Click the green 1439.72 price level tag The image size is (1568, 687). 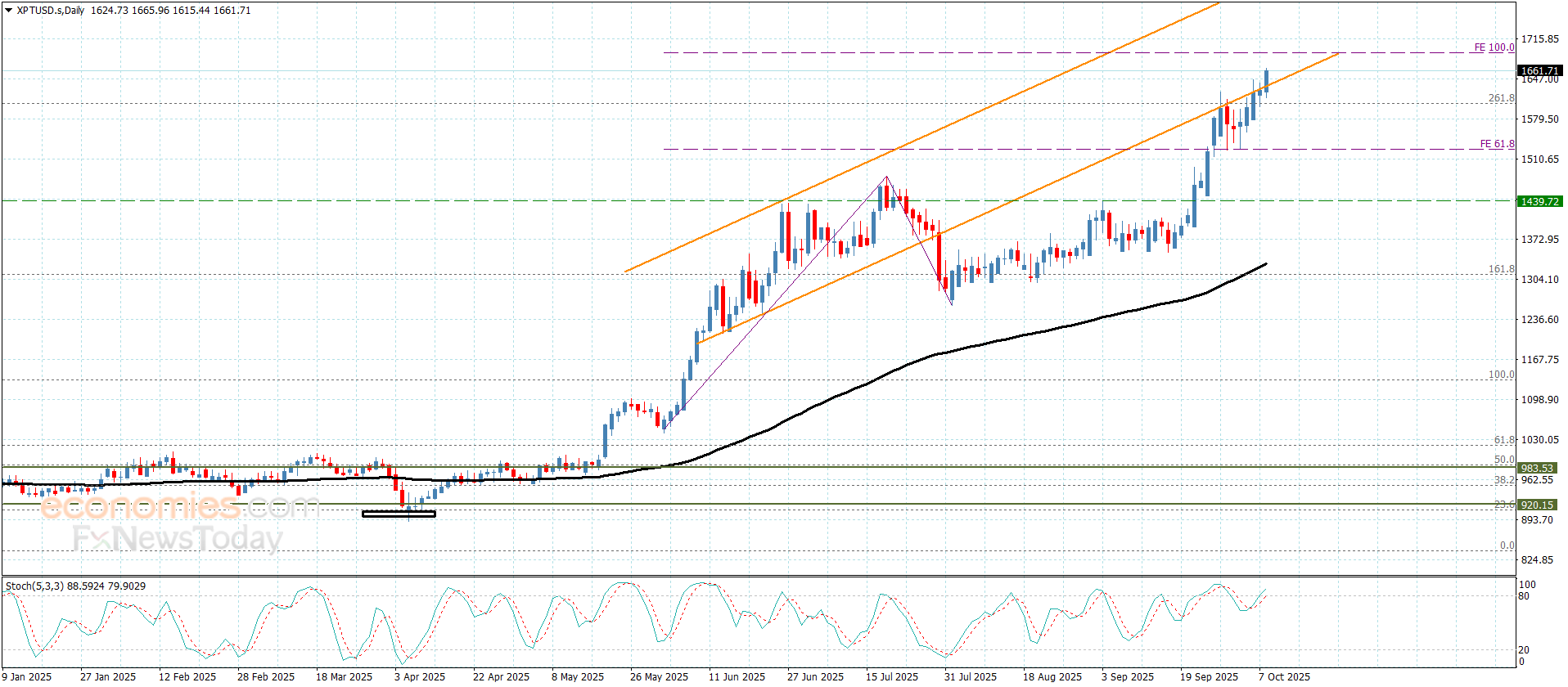click(x=1539, y=201)
